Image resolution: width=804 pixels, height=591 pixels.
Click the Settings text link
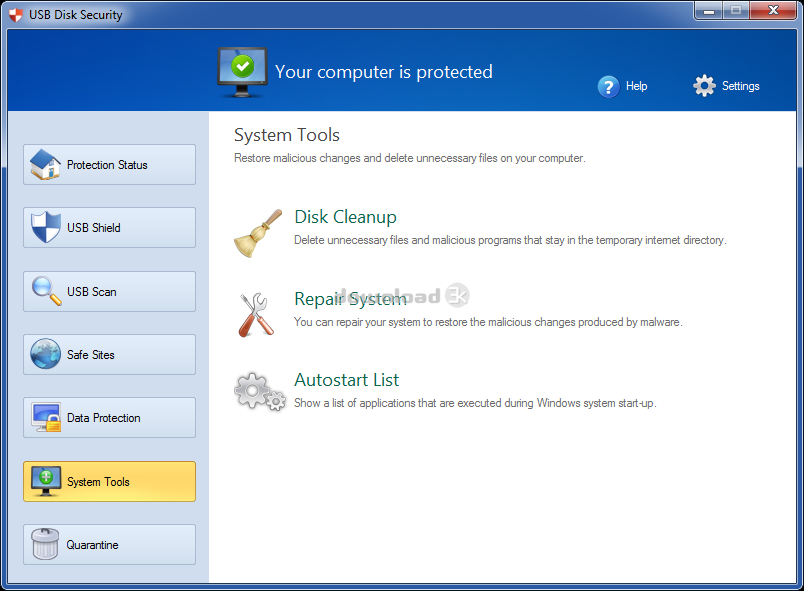740,86
